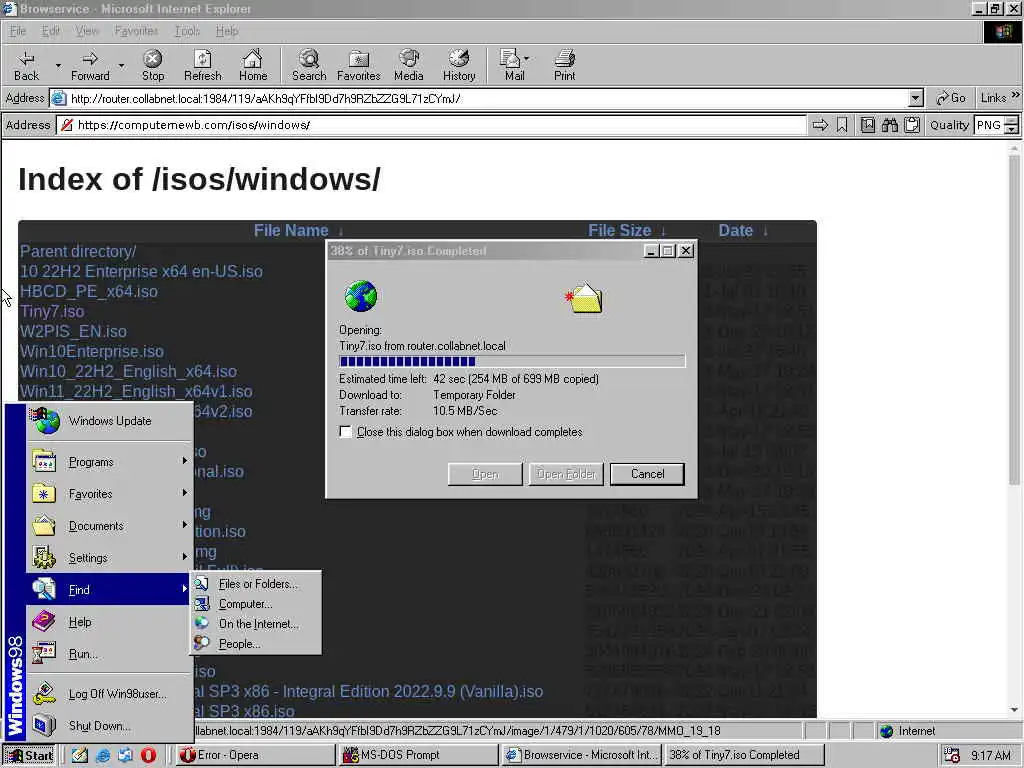Click Show Desktop quick launch icon
The height and width of the screenshot is (768, 1024).
coord(80,755)
